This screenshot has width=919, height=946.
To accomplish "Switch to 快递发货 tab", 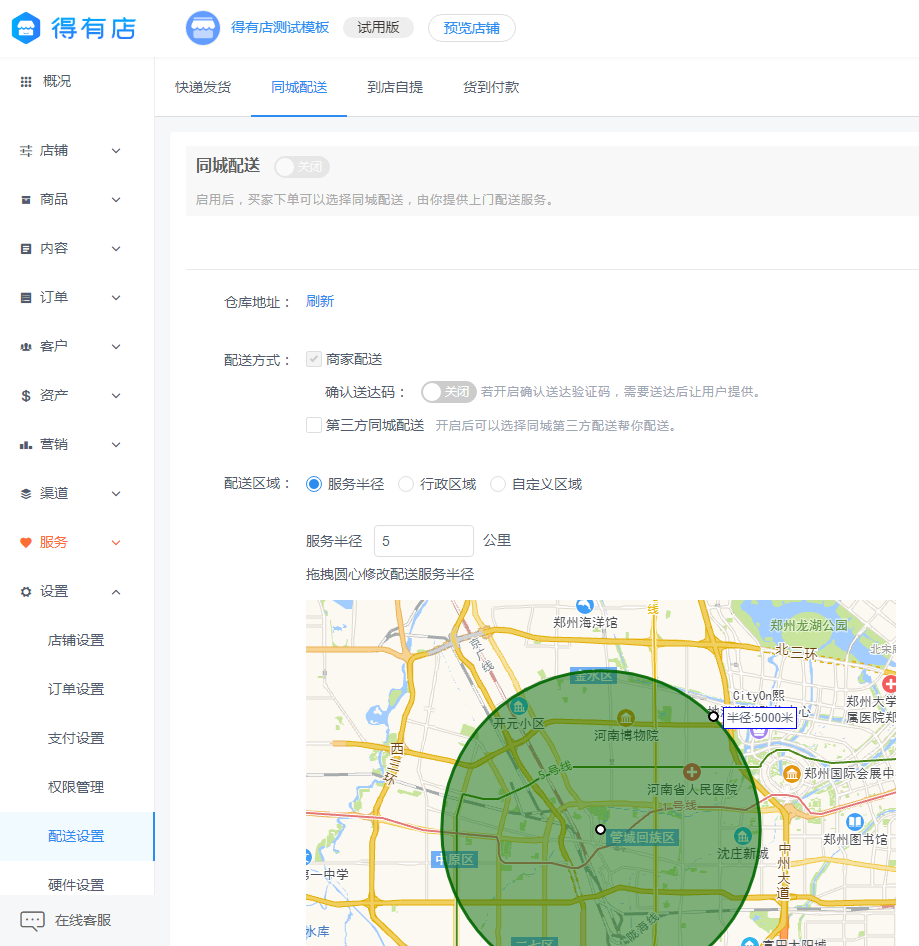I will tap(203, 87).
